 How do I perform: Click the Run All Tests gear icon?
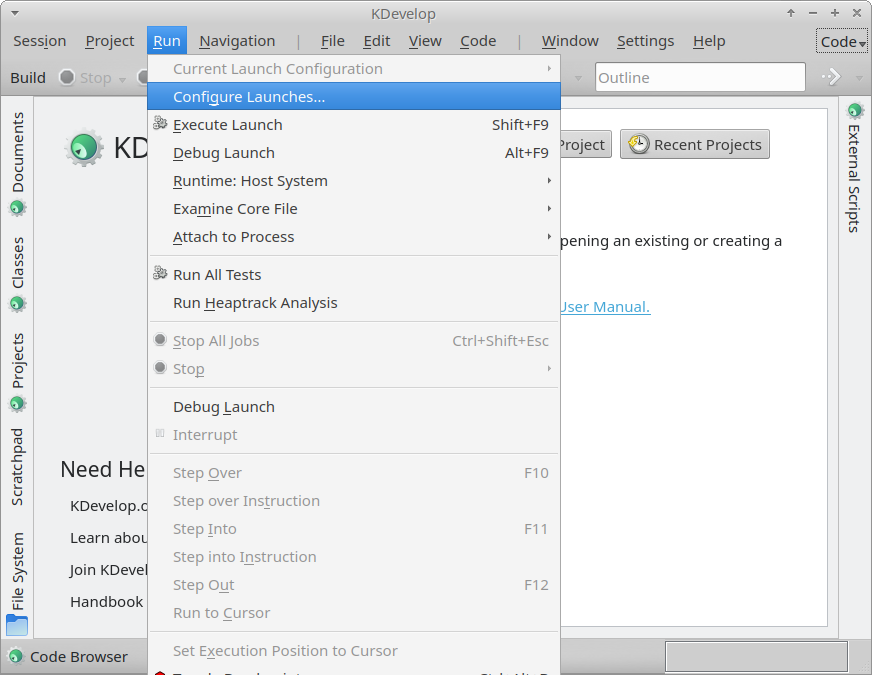160,272
